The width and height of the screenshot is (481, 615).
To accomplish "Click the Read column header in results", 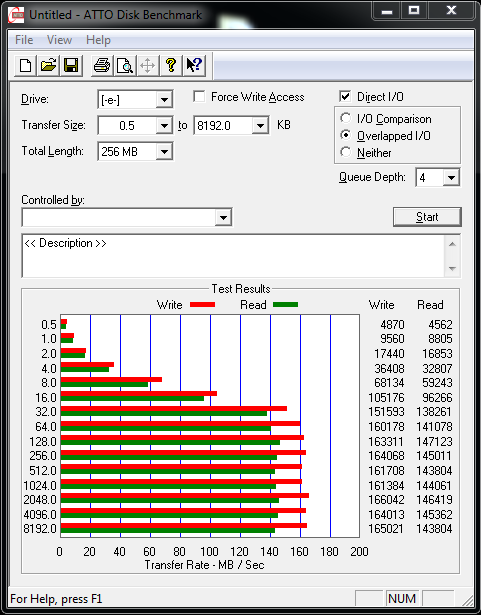I will click(430, 305).
